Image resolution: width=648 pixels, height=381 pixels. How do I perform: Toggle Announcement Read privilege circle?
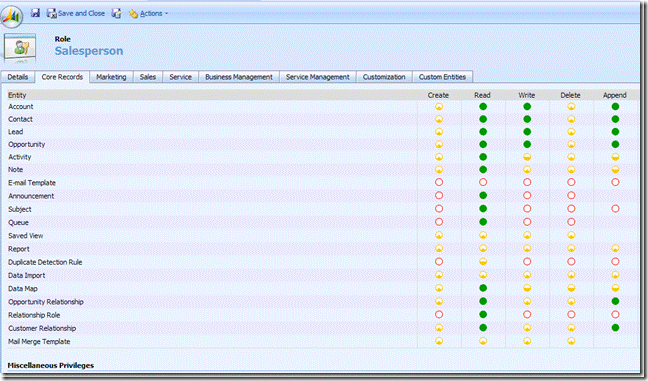[483, 195]
